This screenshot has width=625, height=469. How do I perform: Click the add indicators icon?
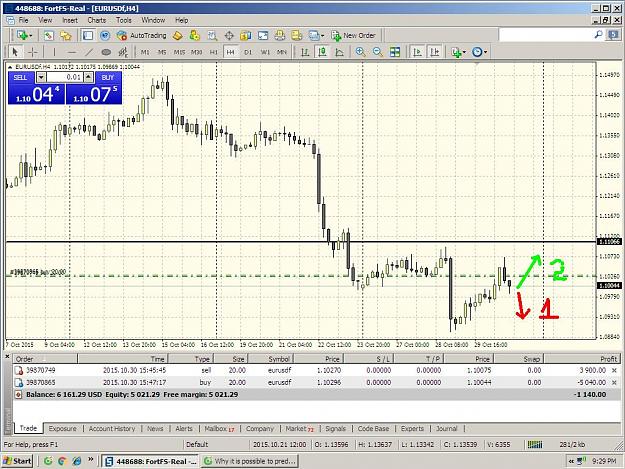(456, 52)
